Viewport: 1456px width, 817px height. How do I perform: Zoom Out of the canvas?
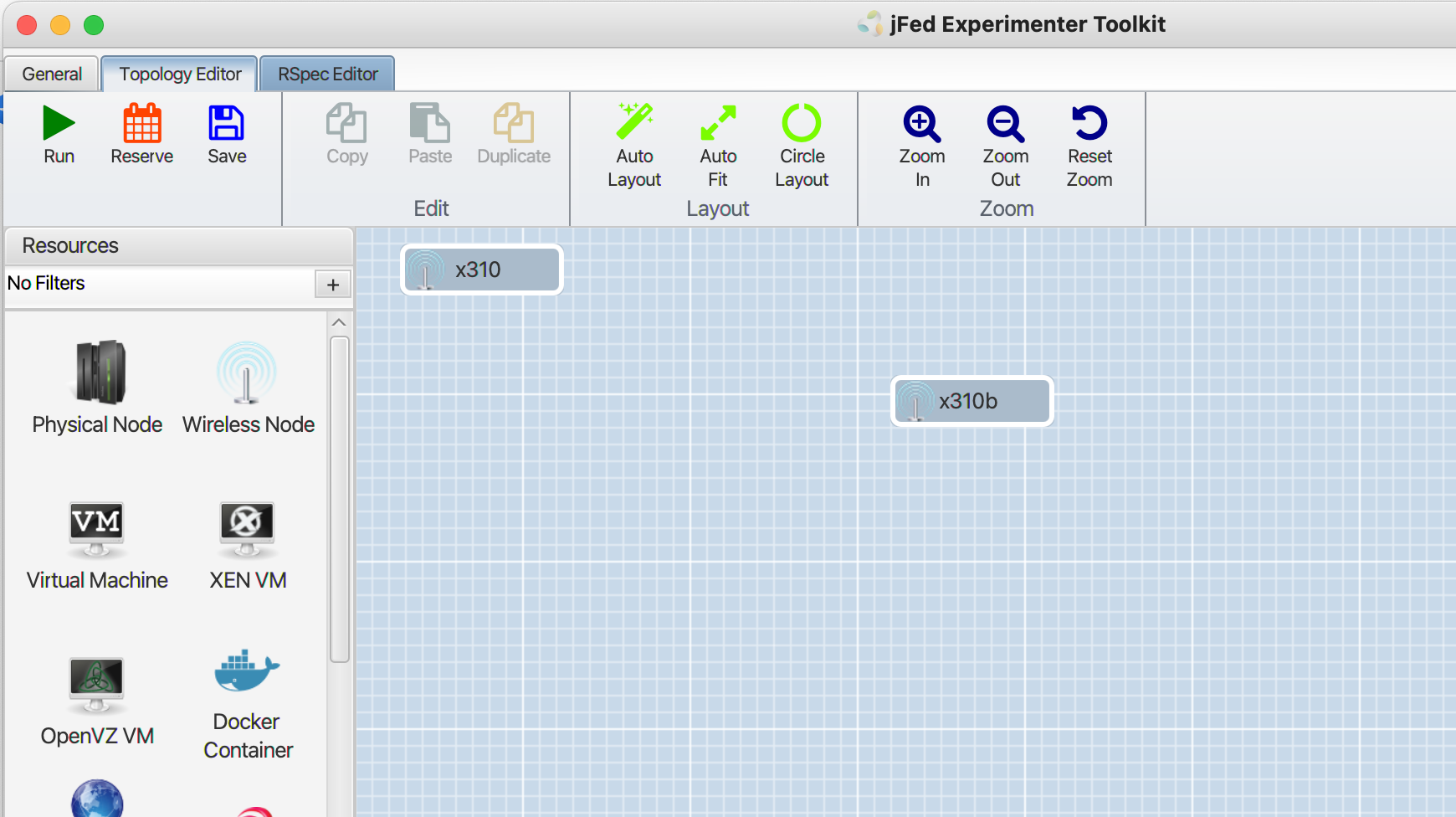[x=1005, y=124]
